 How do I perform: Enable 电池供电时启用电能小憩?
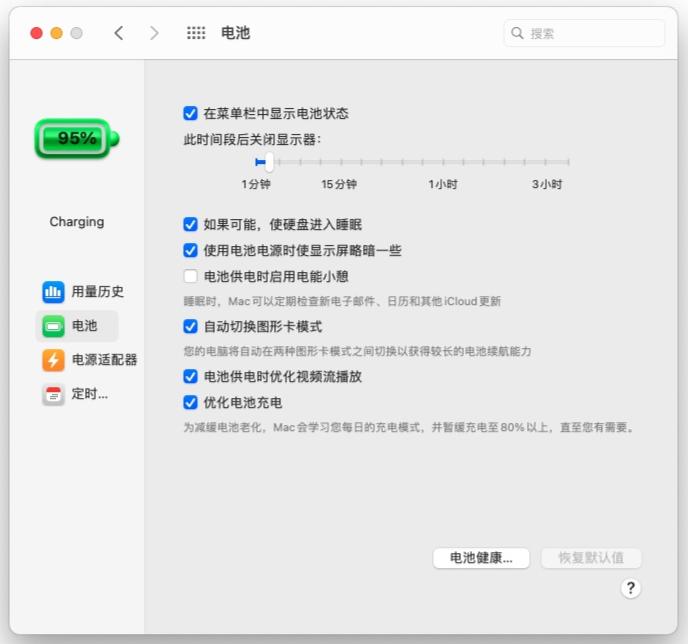[190, 276]
